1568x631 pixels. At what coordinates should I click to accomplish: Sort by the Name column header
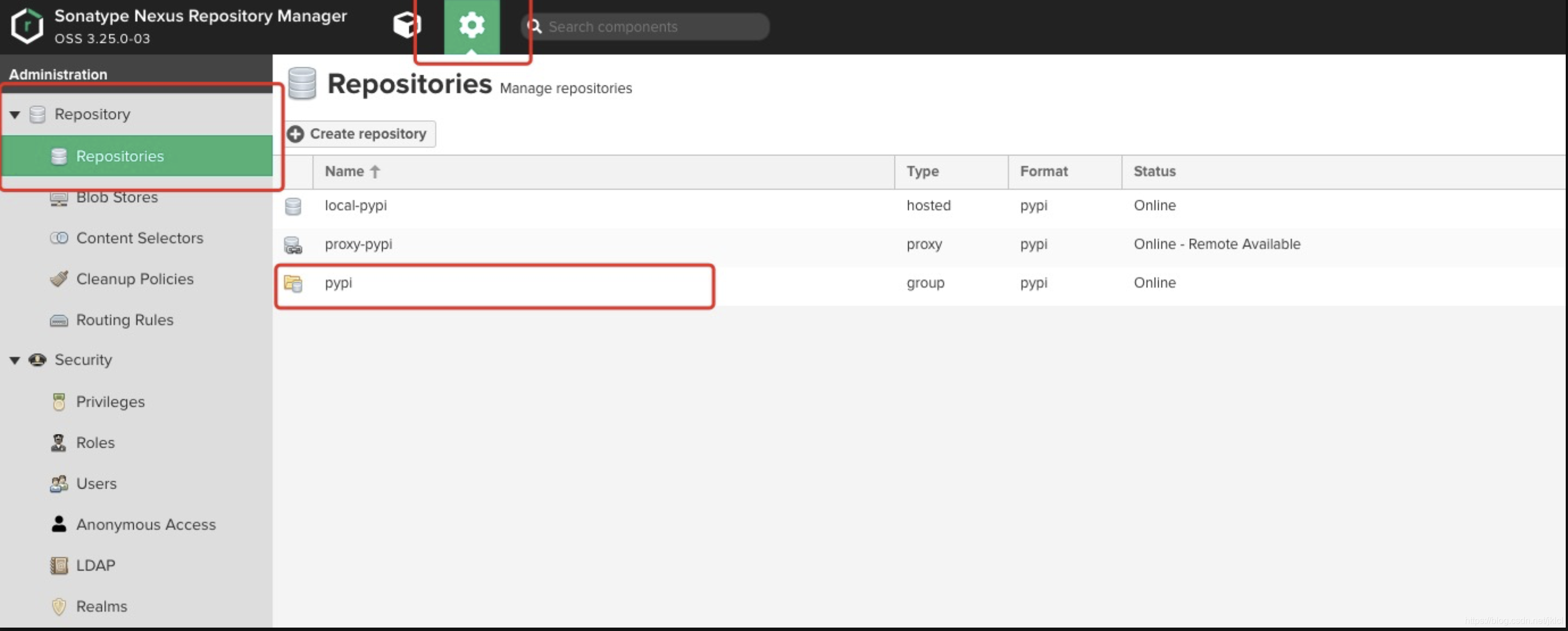point(344,172)
